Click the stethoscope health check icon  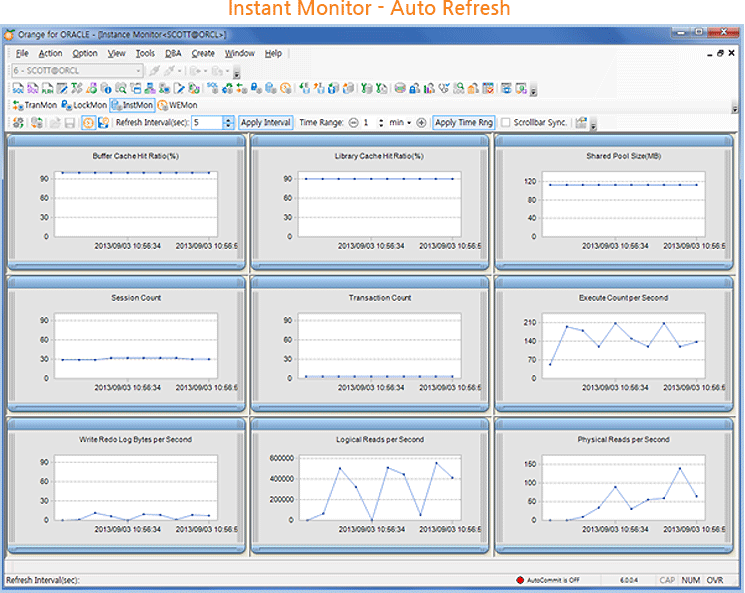444,88
